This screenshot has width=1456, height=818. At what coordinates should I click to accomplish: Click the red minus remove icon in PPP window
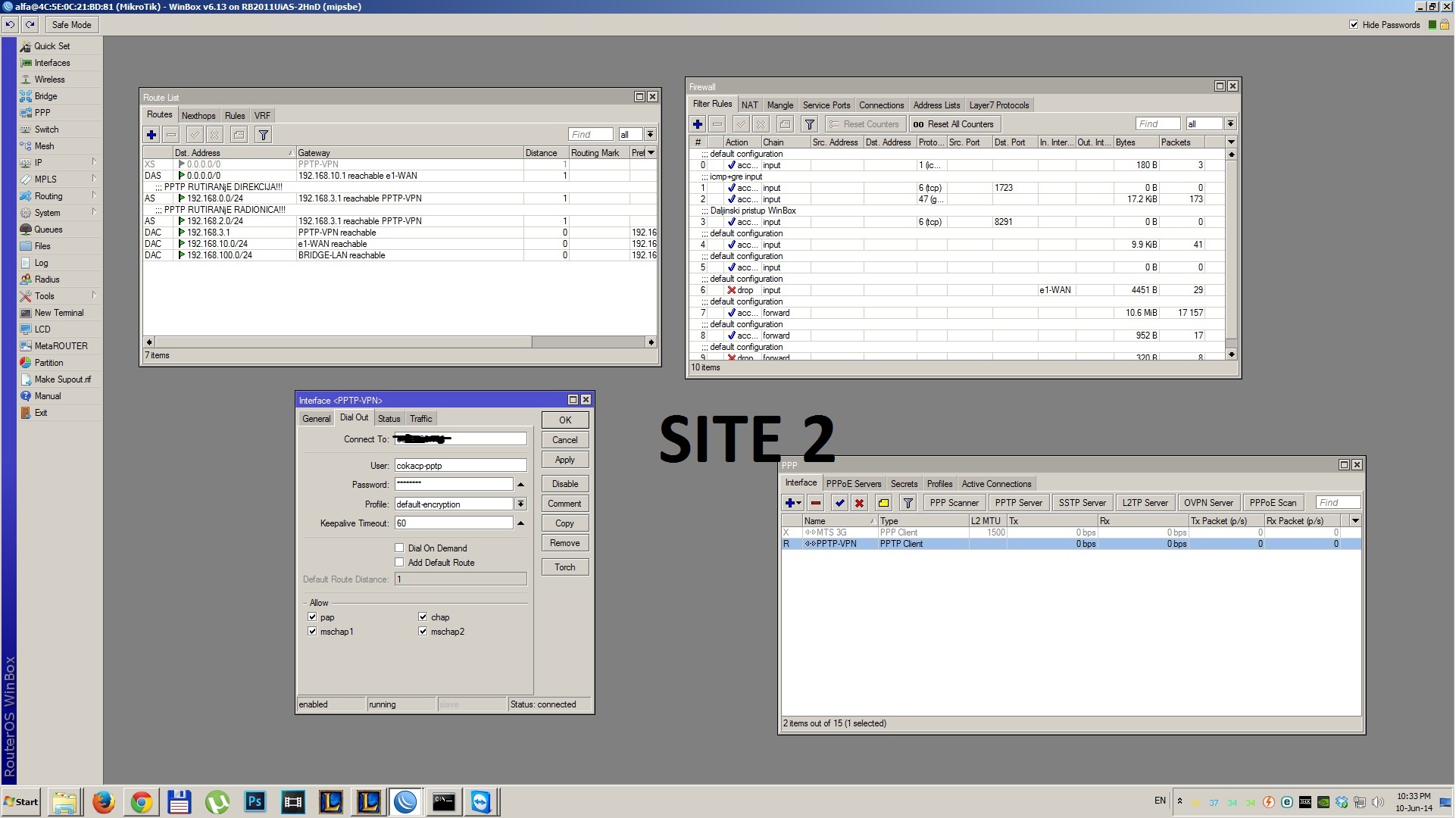tap(816, 503)
